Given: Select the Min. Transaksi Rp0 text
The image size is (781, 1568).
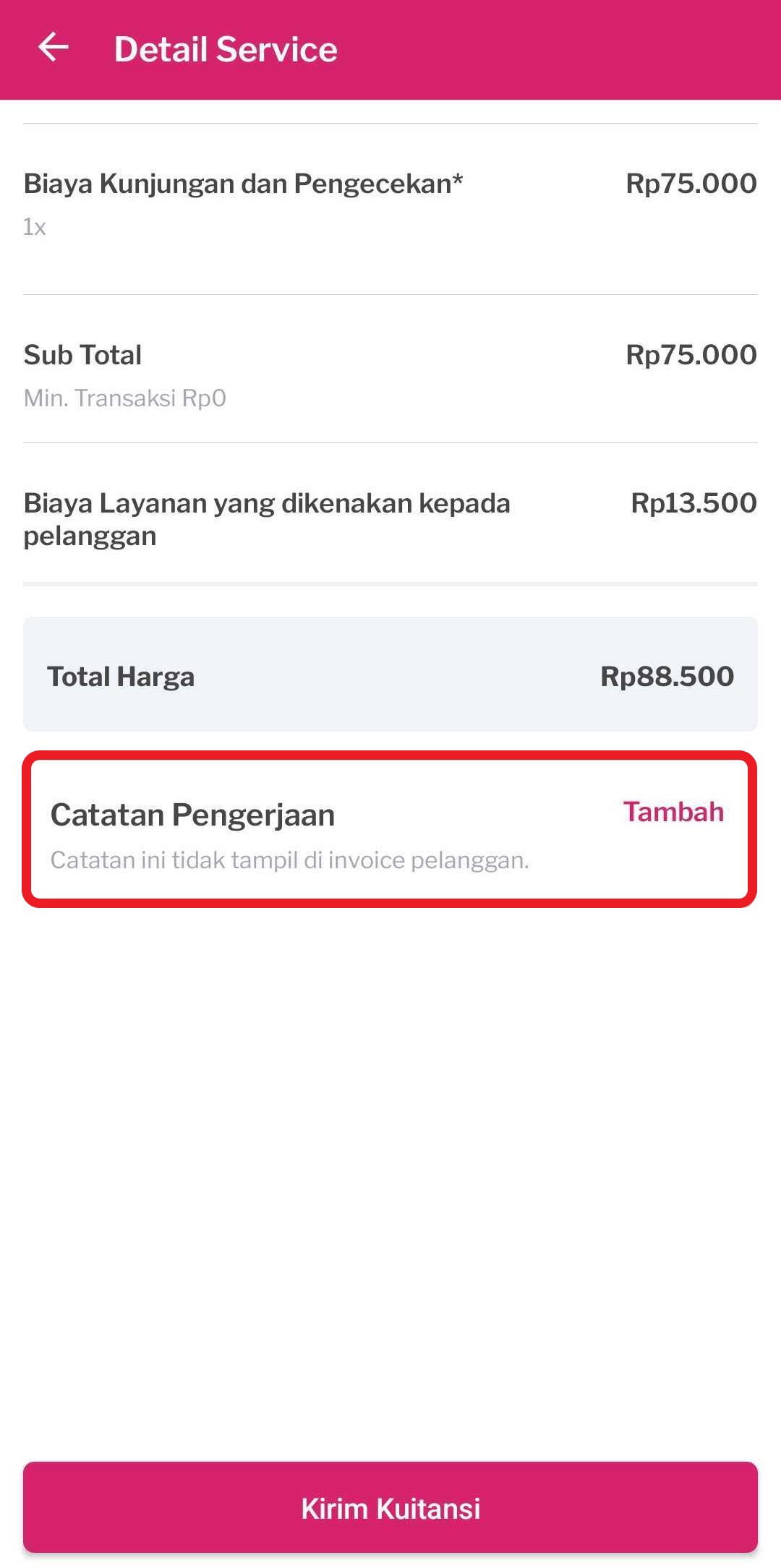Looking at the screenshot, I should tap(124, 397).
